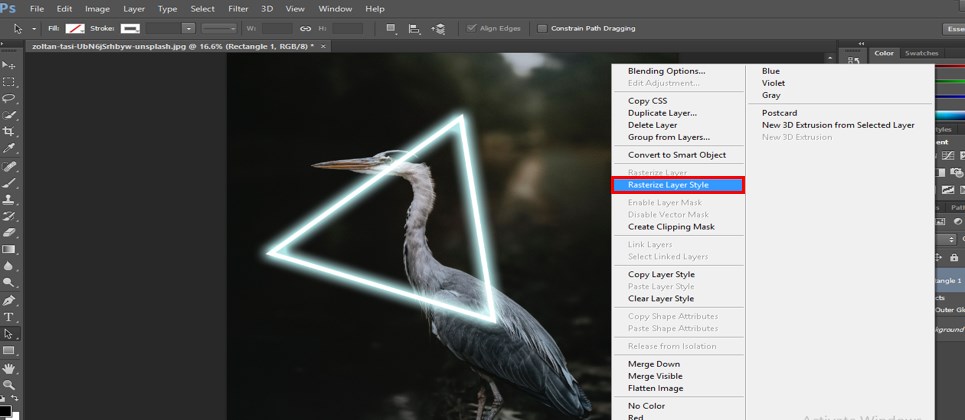965x420 pixels.
Task: Choose Rasterize Layer Style
Action: click(x=678, y=185)
